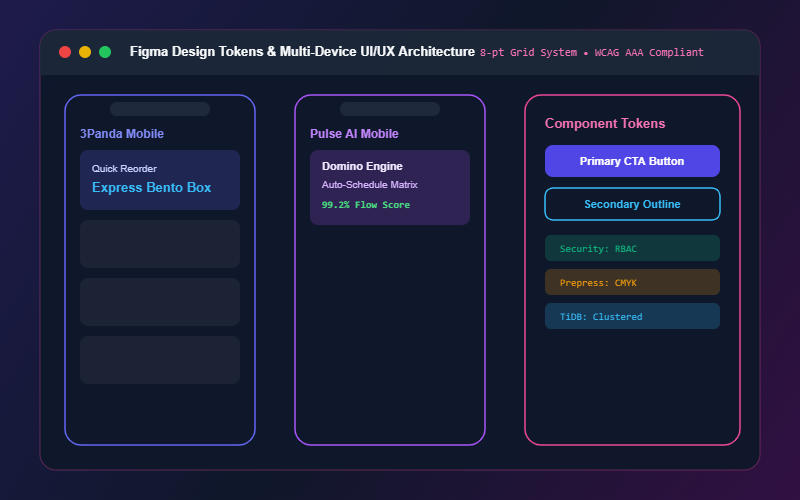The height and width of the screenshot is (500, 800).
Task: Select the Prepress: CMYK token chip
Action: [x=632, y=283]
